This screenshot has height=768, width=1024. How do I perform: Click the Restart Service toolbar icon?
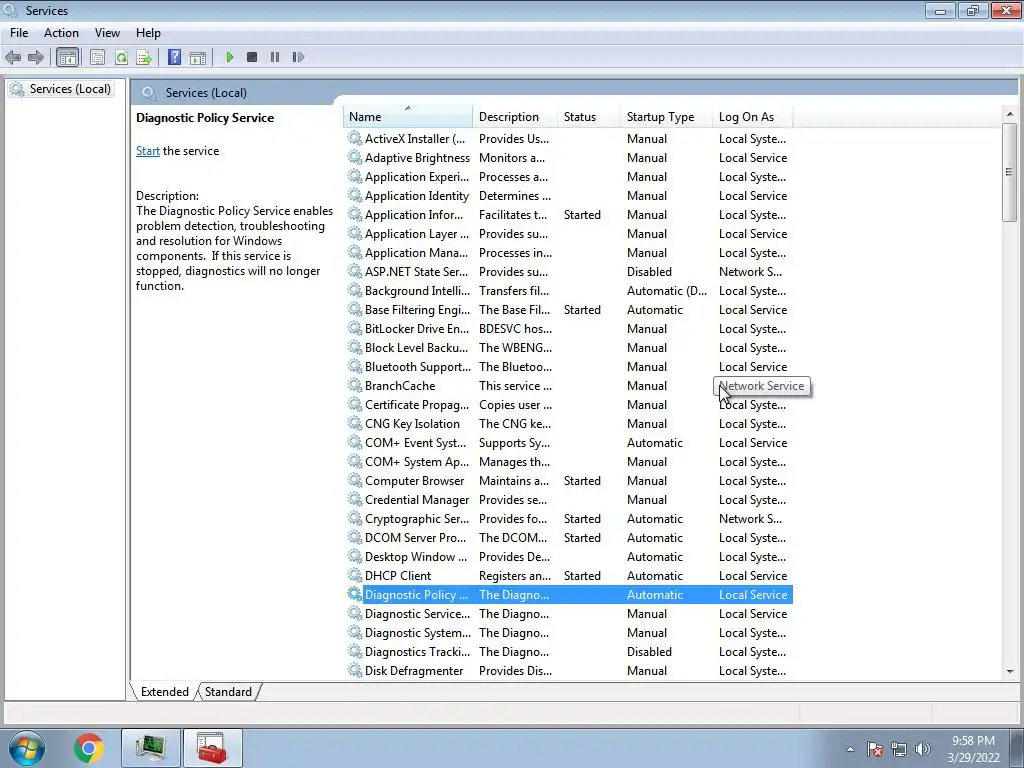pos(298,57)
